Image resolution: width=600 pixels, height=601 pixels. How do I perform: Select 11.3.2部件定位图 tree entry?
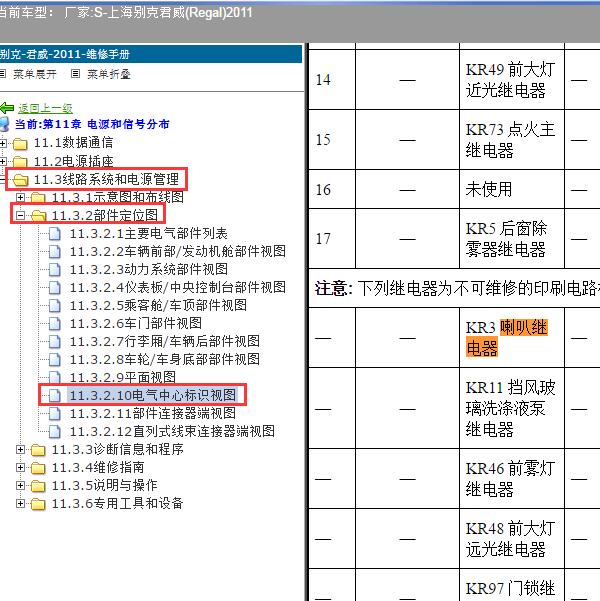coord(105,215)
